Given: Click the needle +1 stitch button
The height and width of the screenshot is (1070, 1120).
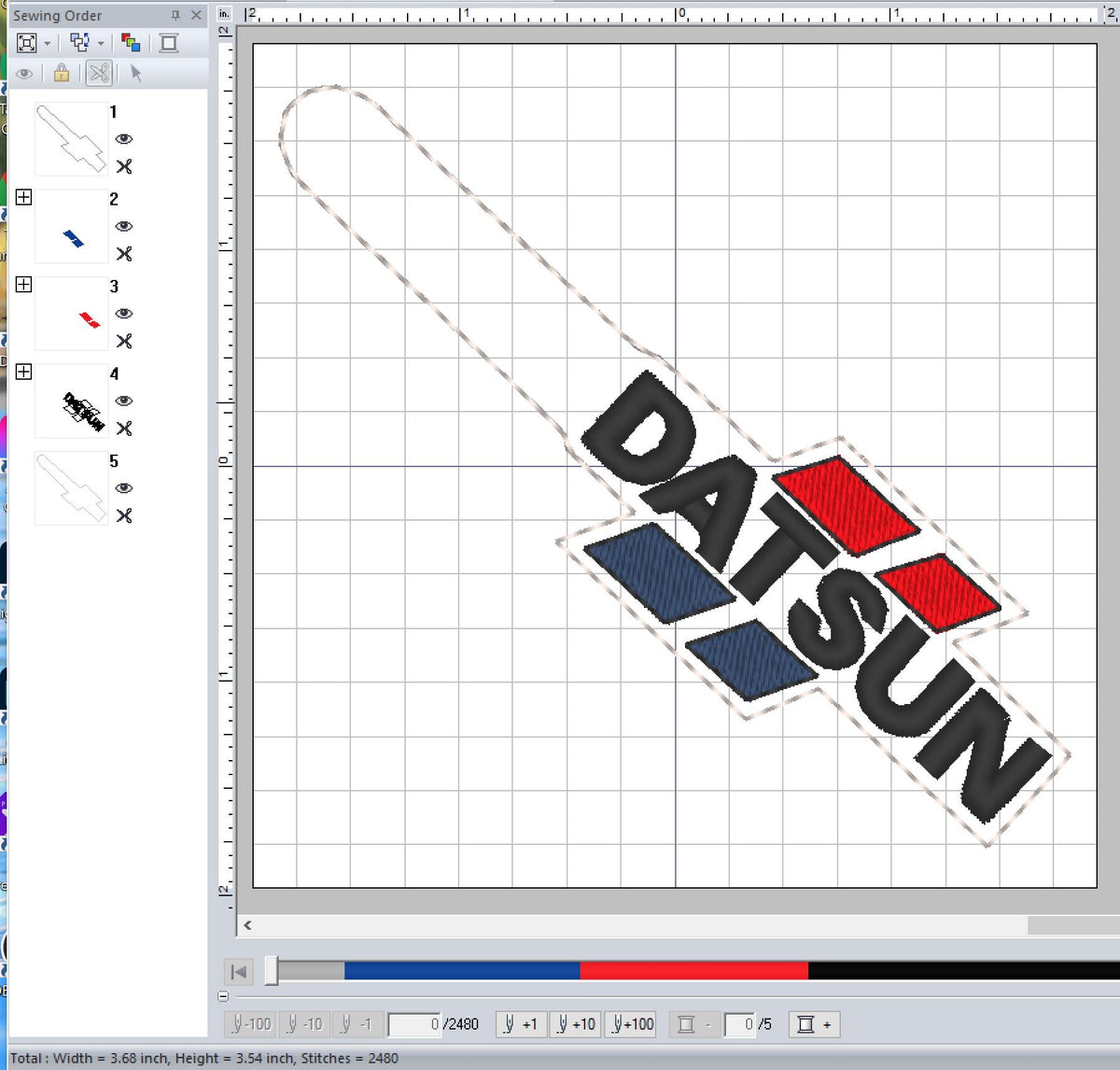Looking at the screenshot, I should tap(521, 1024).
